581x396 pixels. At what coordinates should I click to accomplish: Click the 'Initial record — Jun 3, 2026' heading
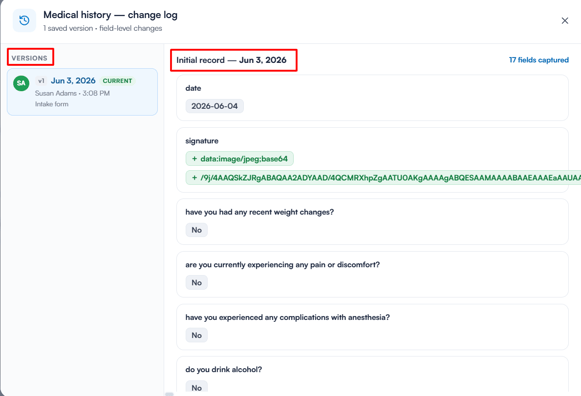pyautogui.click(x=231, y=60)
